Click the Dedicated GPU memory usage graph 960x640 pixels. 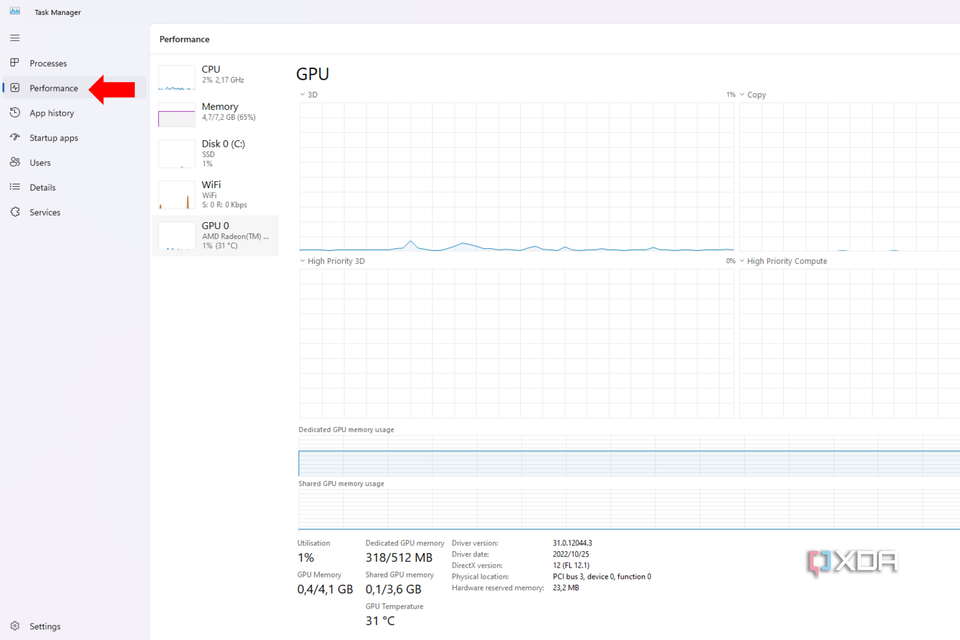pos(629,456)
